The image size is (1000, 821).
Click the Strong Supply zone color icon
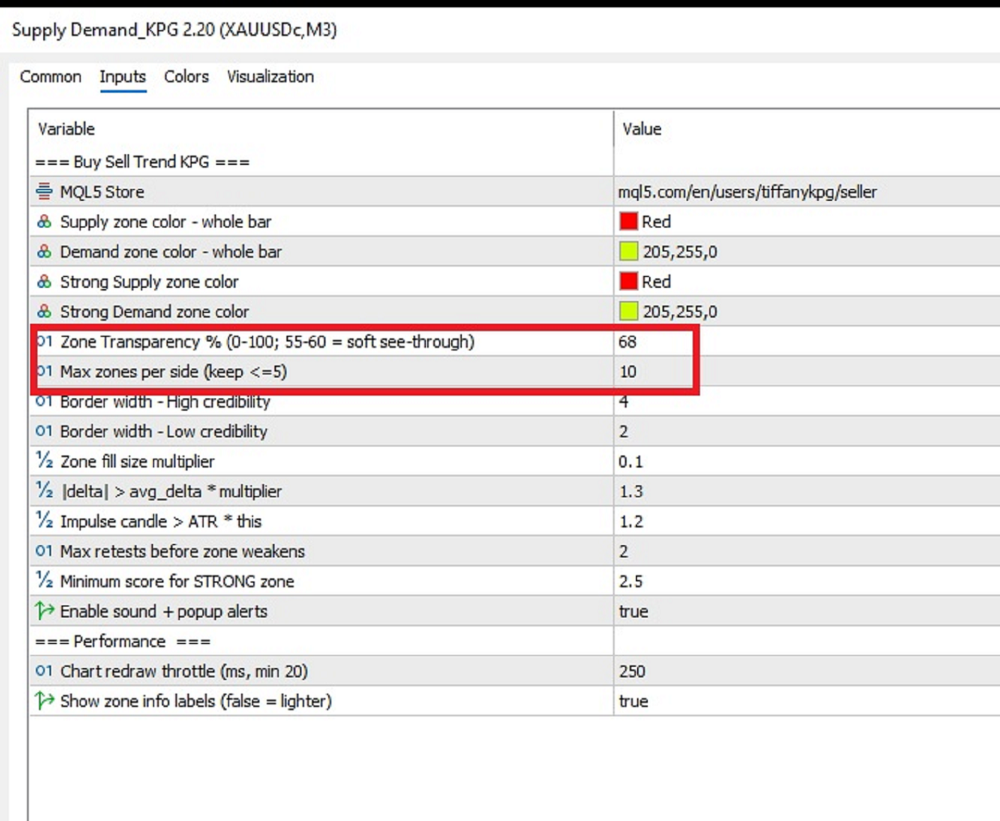tap(44, 281)
